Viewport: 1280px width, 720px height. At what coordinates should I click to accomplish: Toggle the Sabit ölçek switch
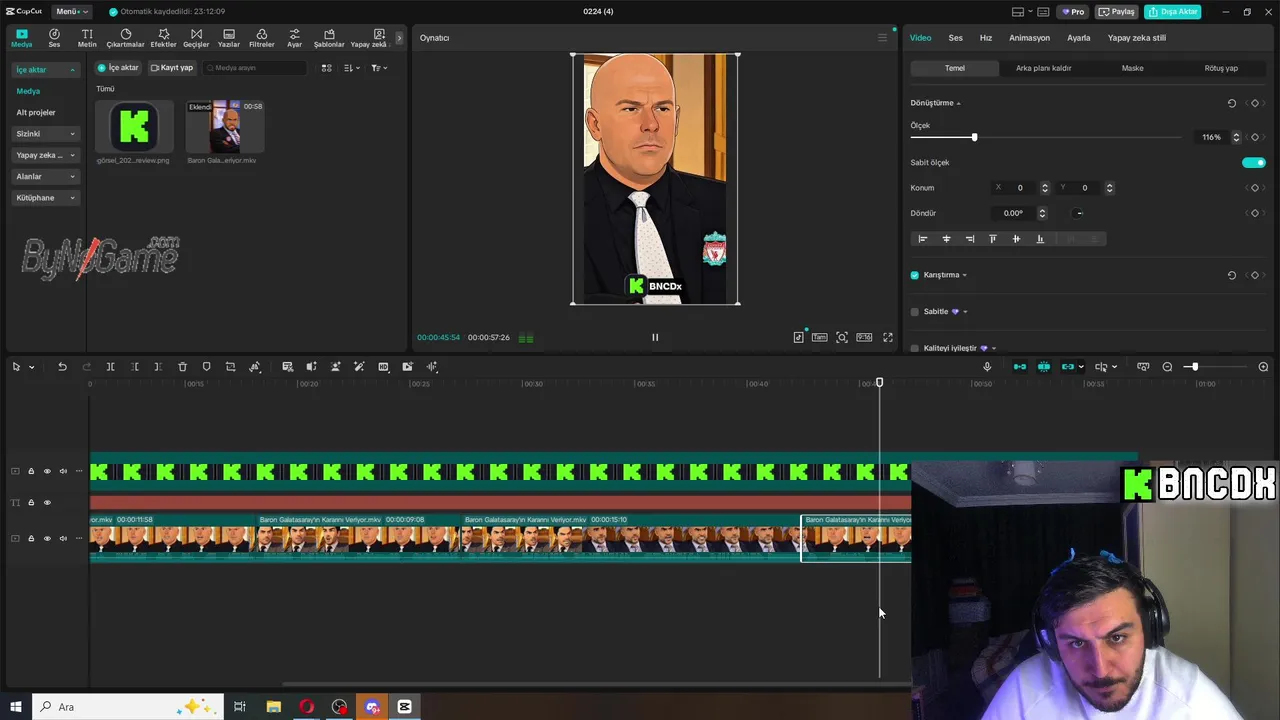[1254, 162]
